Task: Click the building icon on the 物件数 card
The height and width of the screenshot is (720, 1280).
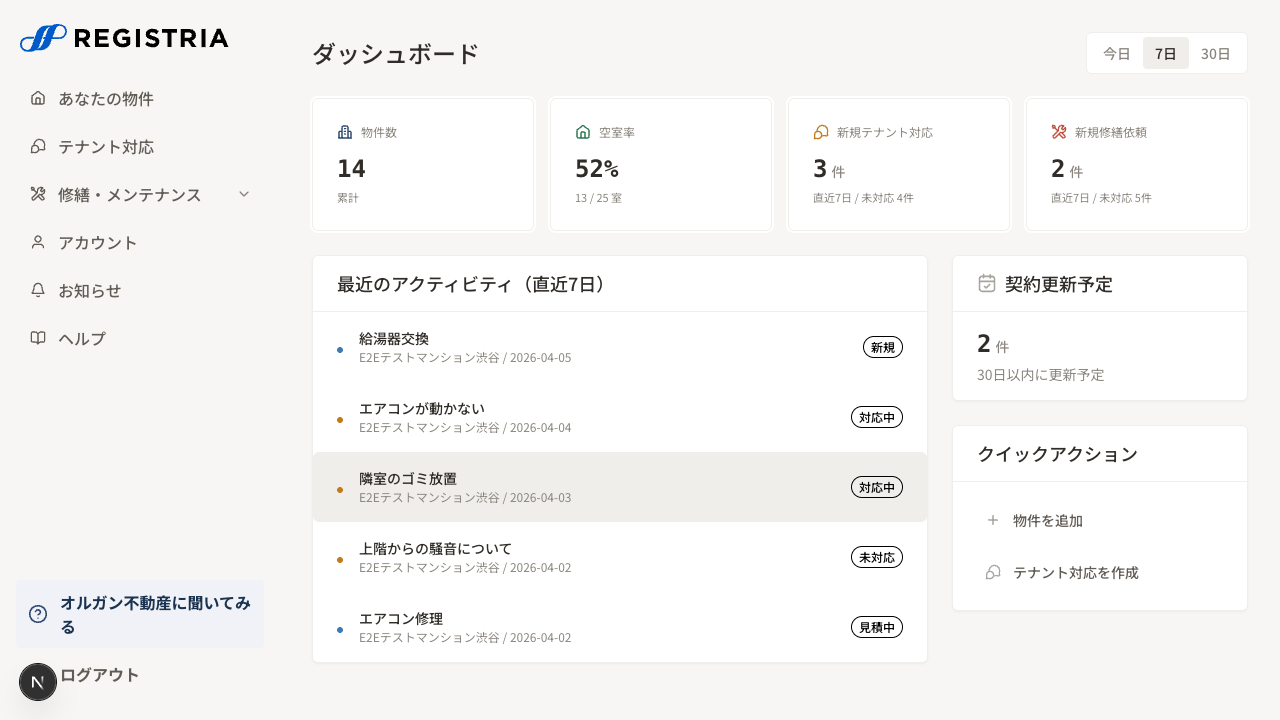Action: click(345, 132)
